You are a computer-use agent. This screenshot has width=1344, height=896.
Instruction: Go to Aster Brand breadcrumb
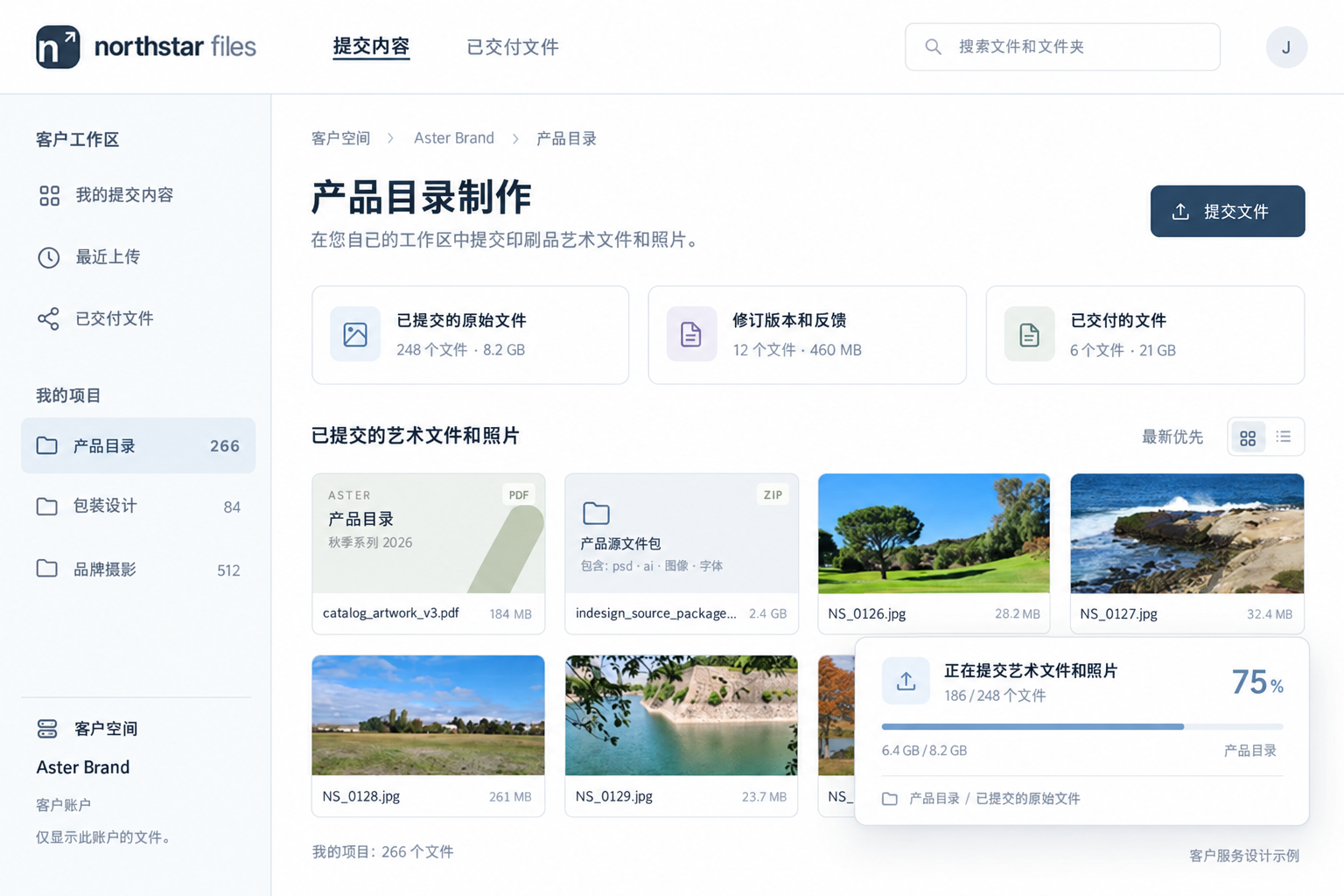454,138
